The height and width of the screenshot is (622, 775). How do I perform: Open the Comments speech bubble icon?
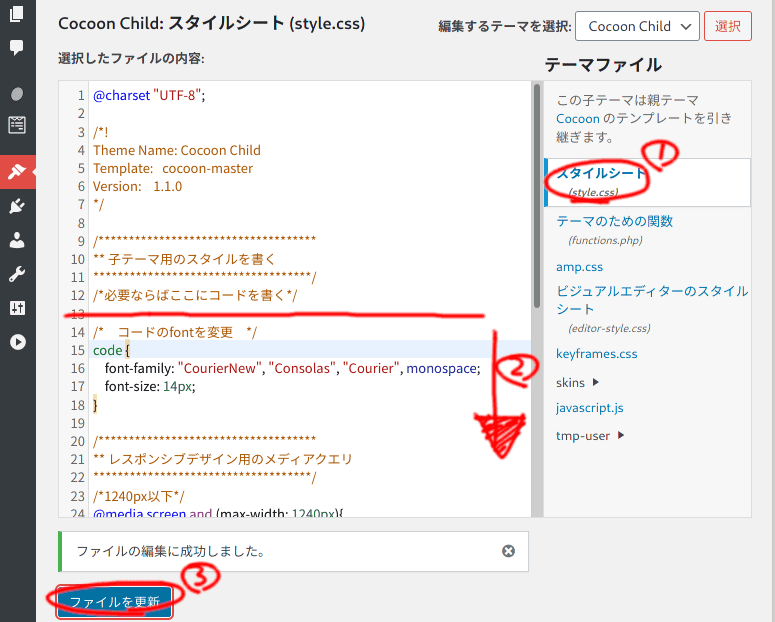17,47
